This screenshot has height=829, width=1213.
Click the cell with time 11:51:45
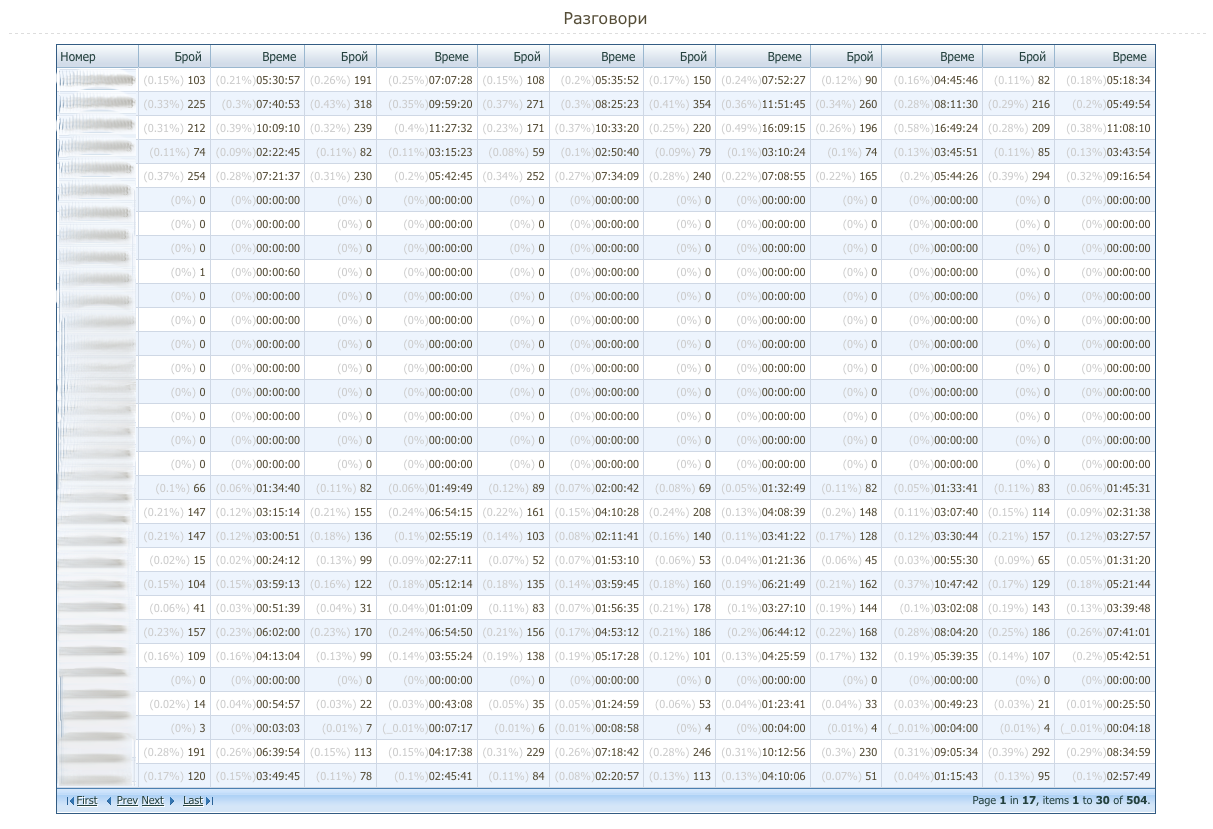pyautogui.click(x=783, y=104)
